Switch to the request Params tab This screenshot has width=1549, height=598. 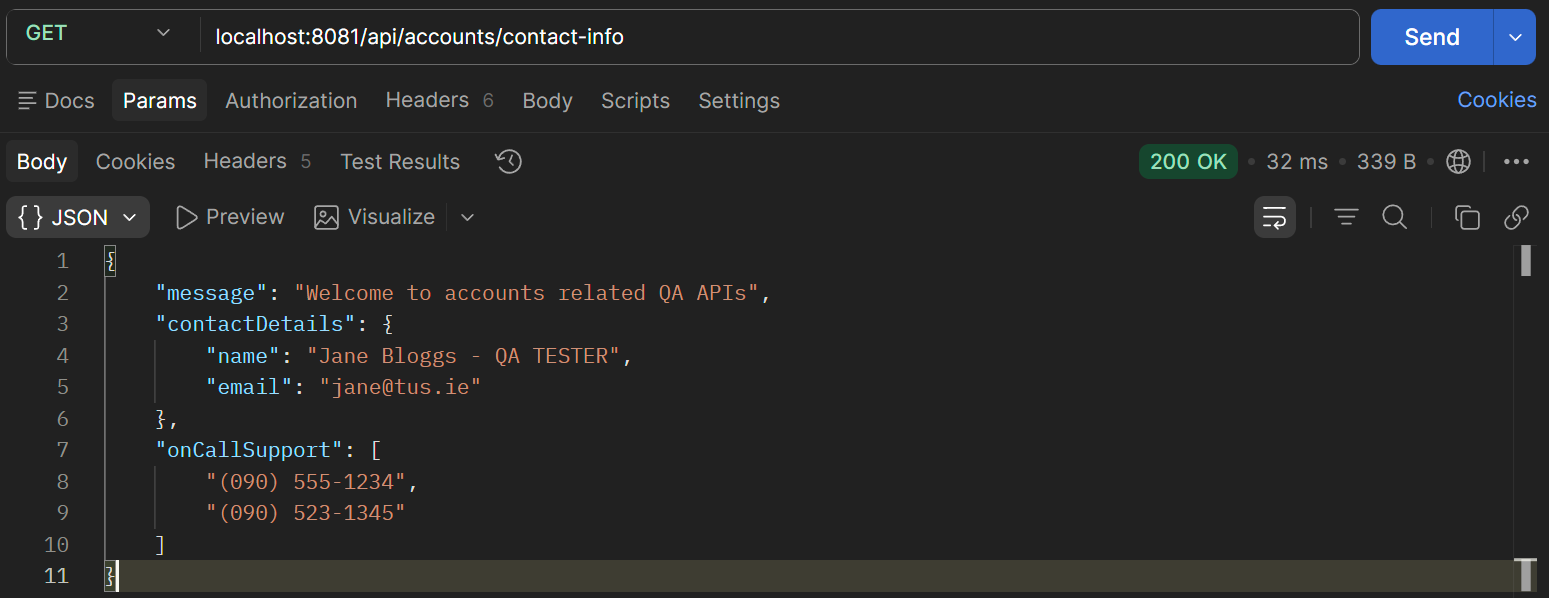click(160, 101)
